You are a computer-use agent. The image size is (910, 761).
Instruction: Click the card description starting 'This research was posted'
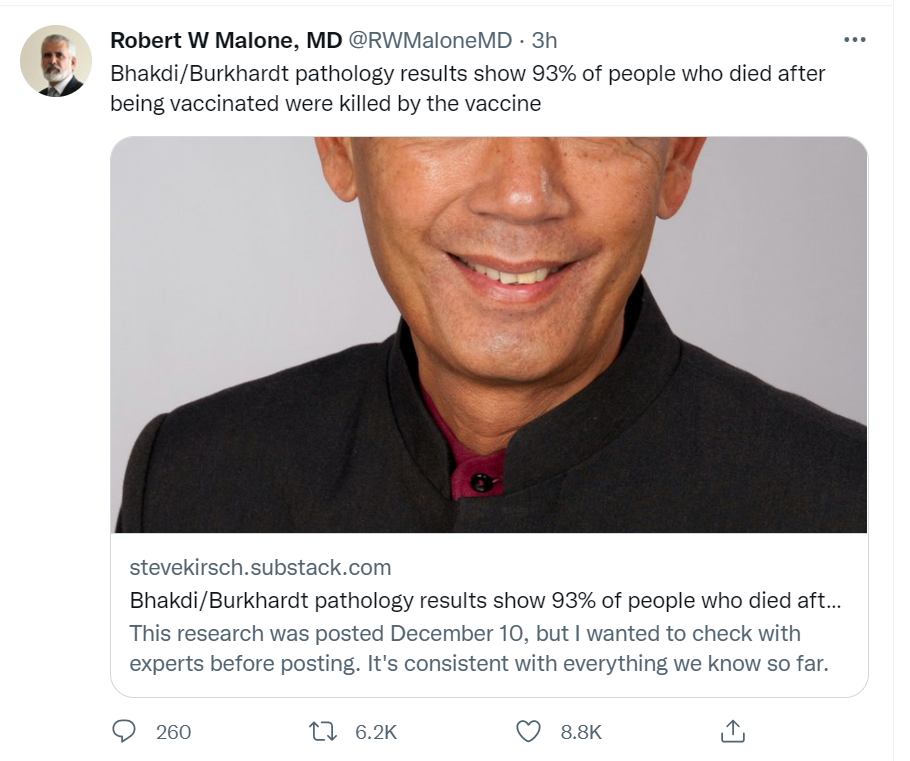pyautogui.click(x=479, y=648)
